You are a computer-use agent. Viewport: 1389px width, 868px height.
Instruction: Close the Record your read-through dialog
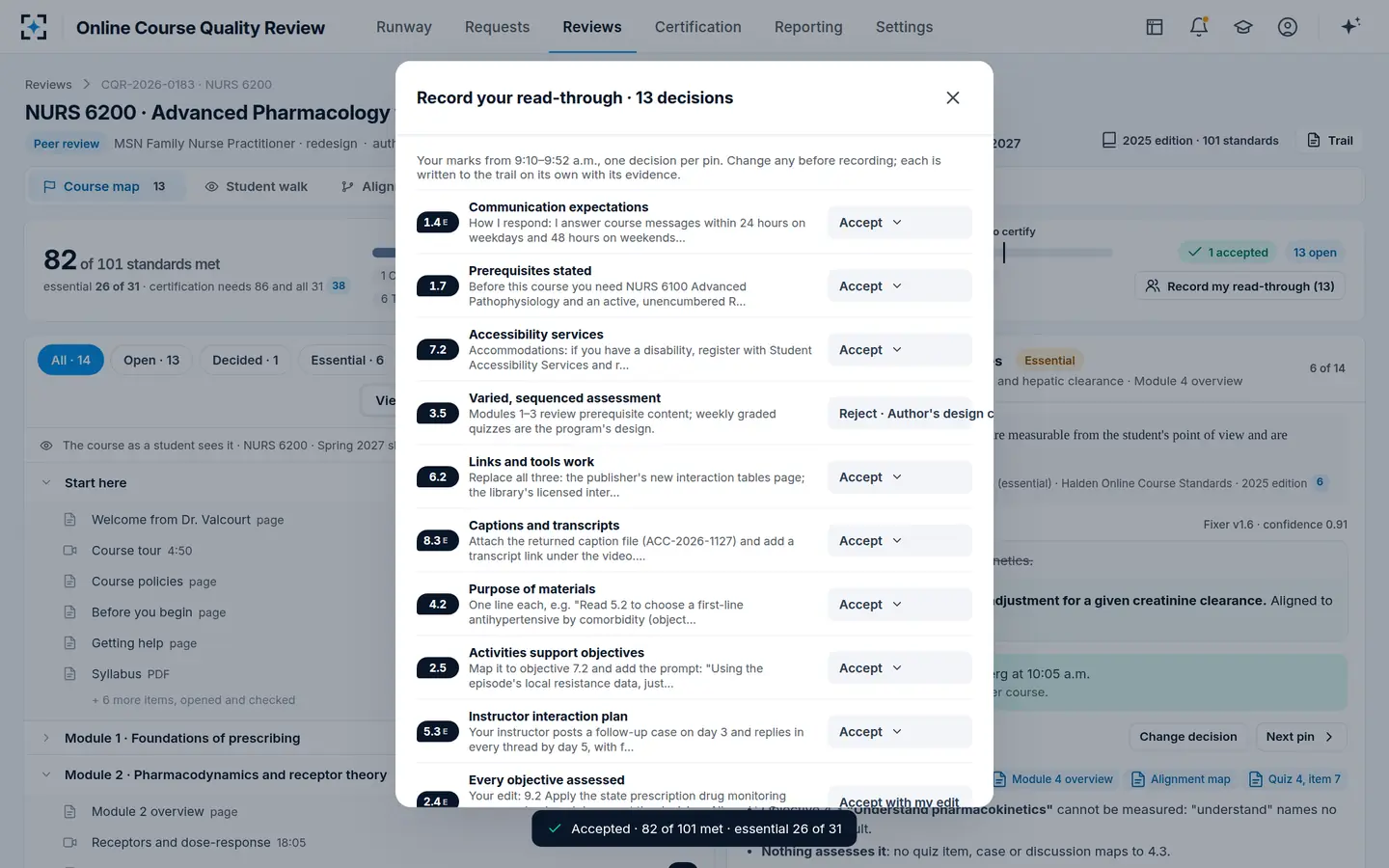(x=953, y=97)
